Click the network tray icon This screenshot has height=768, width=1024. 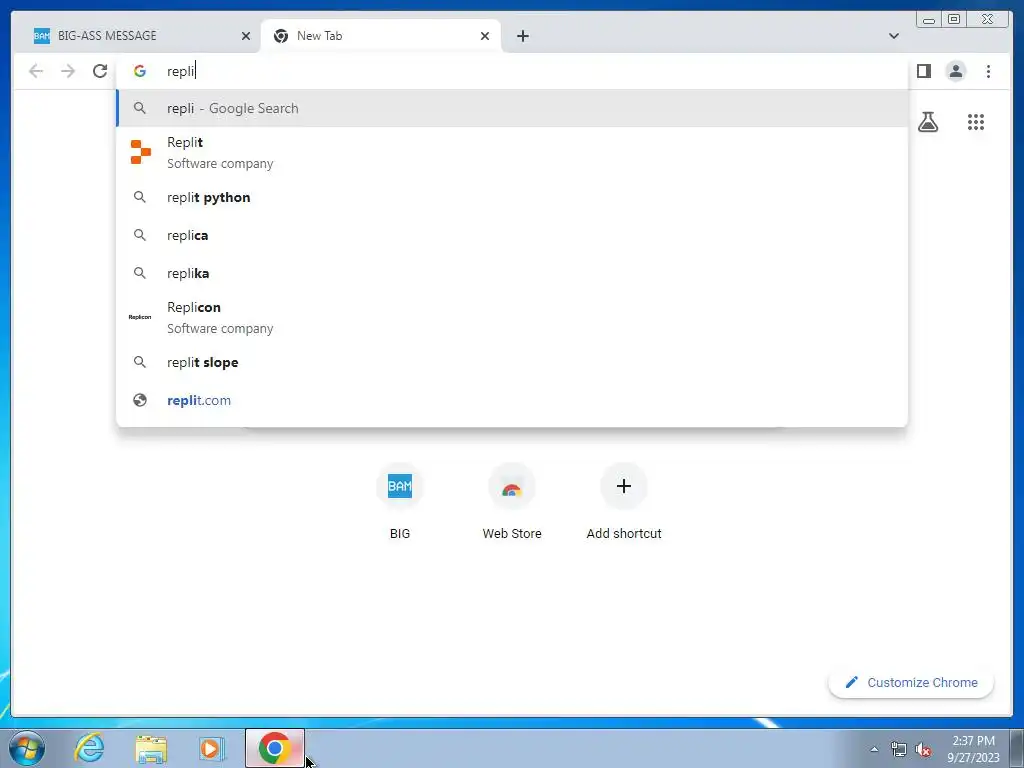pos(899,750)
